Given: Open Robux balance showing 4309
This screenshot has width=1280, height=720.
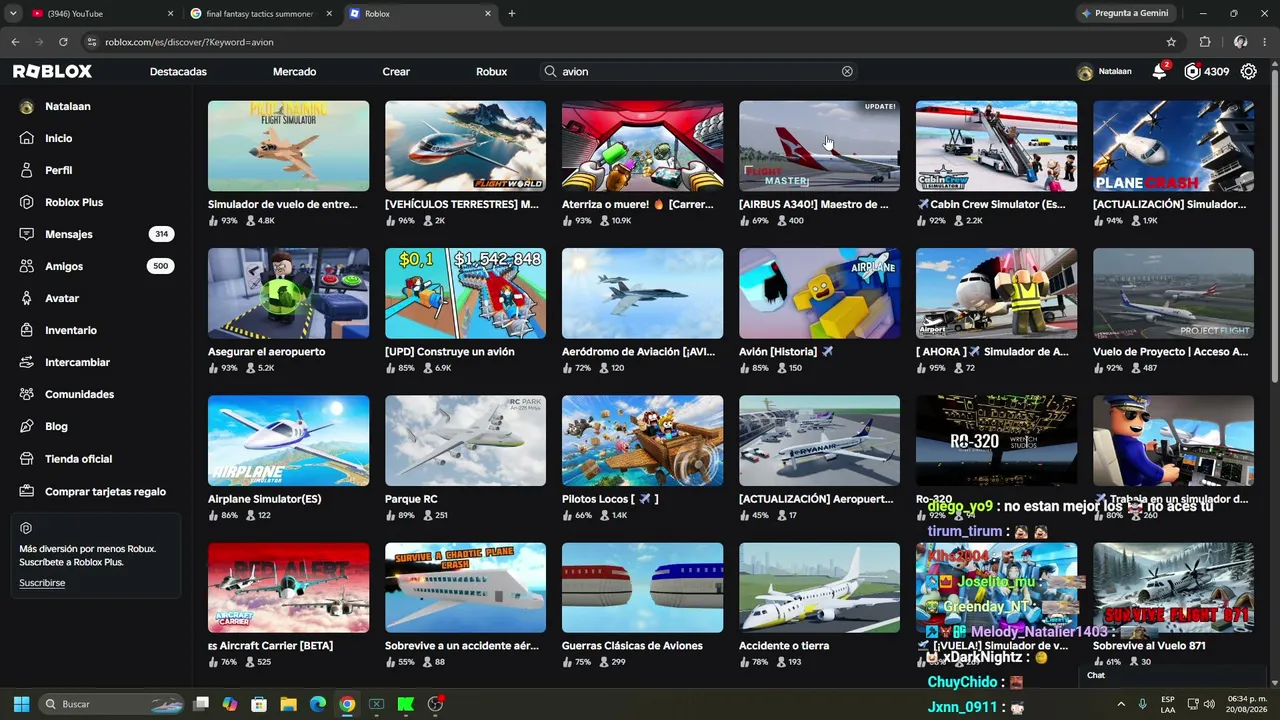Looking at the screenshot, I should click(x=1206, y=72).
